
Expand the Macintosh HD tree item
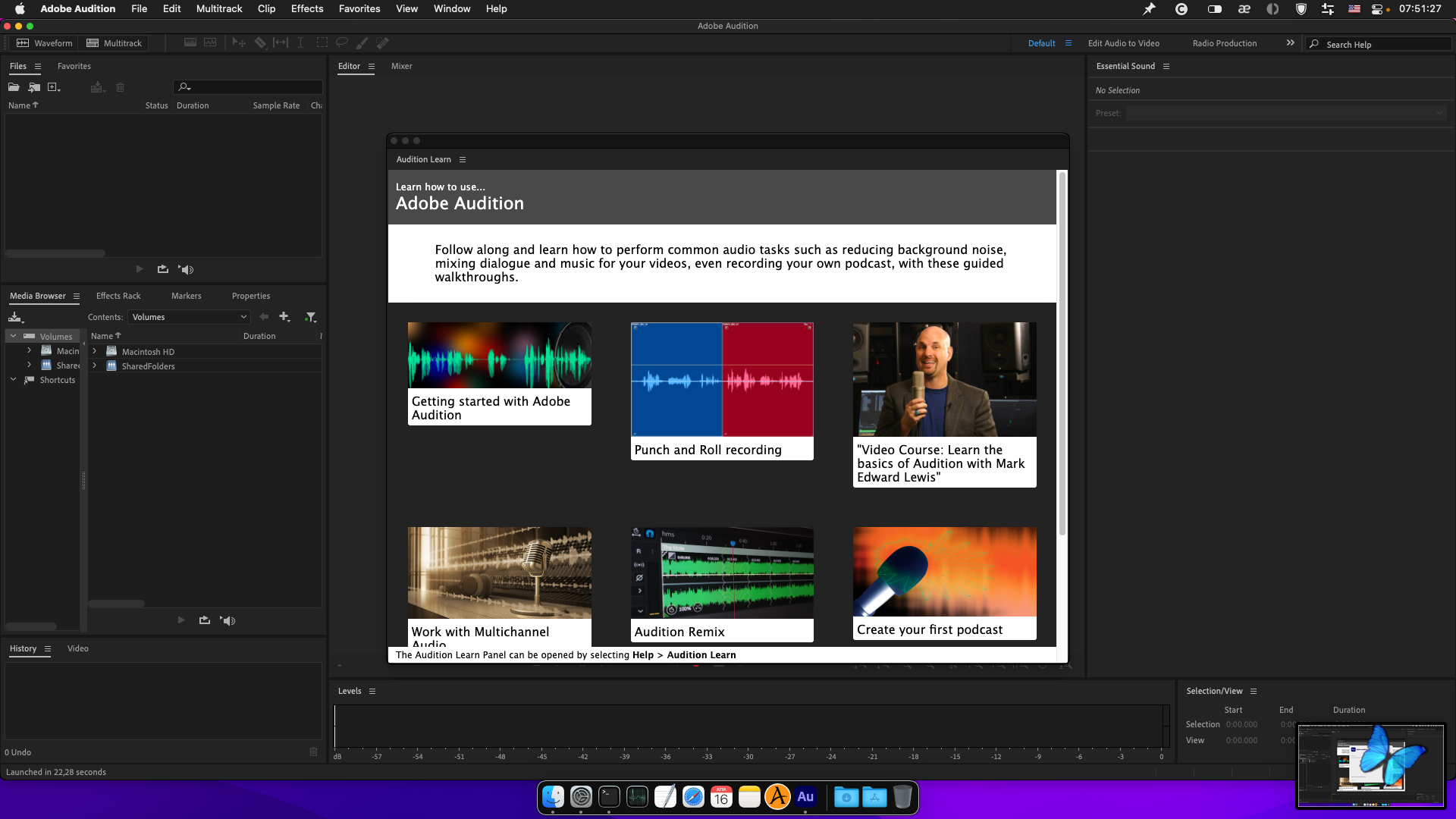[x=95, y=352]
